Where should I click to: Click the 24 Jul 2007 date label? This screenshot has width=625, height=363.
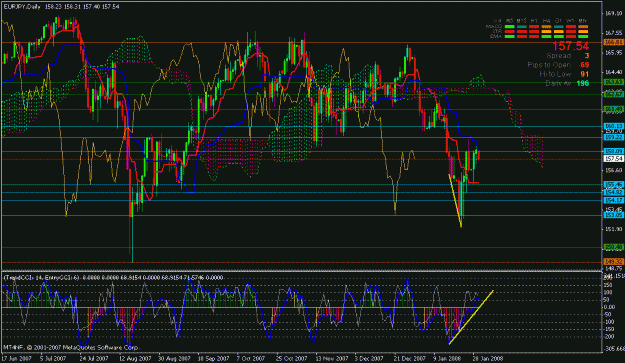click(x=94, y=358)
